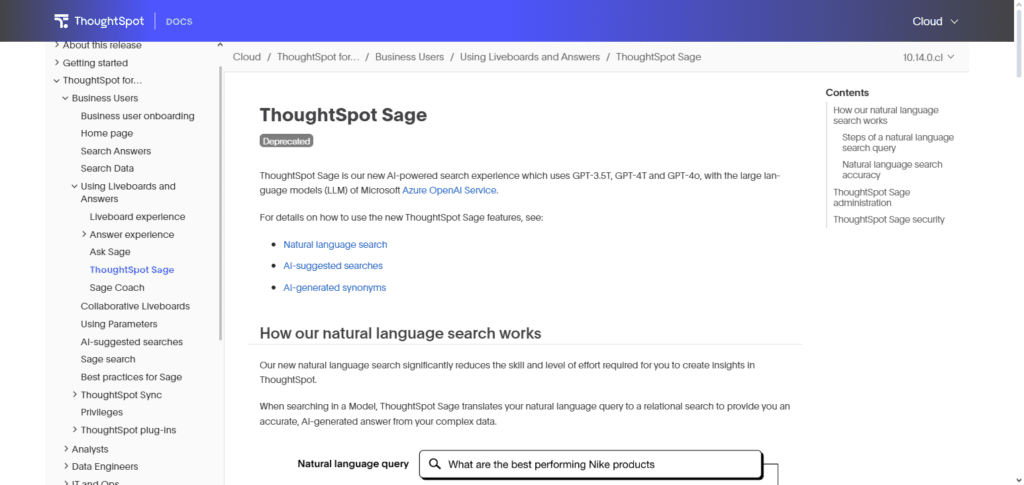Image resolution: width=1024 pixels, height=485 pixels.
Task: Open Sage search in sidebar
Action: point(108,359)
